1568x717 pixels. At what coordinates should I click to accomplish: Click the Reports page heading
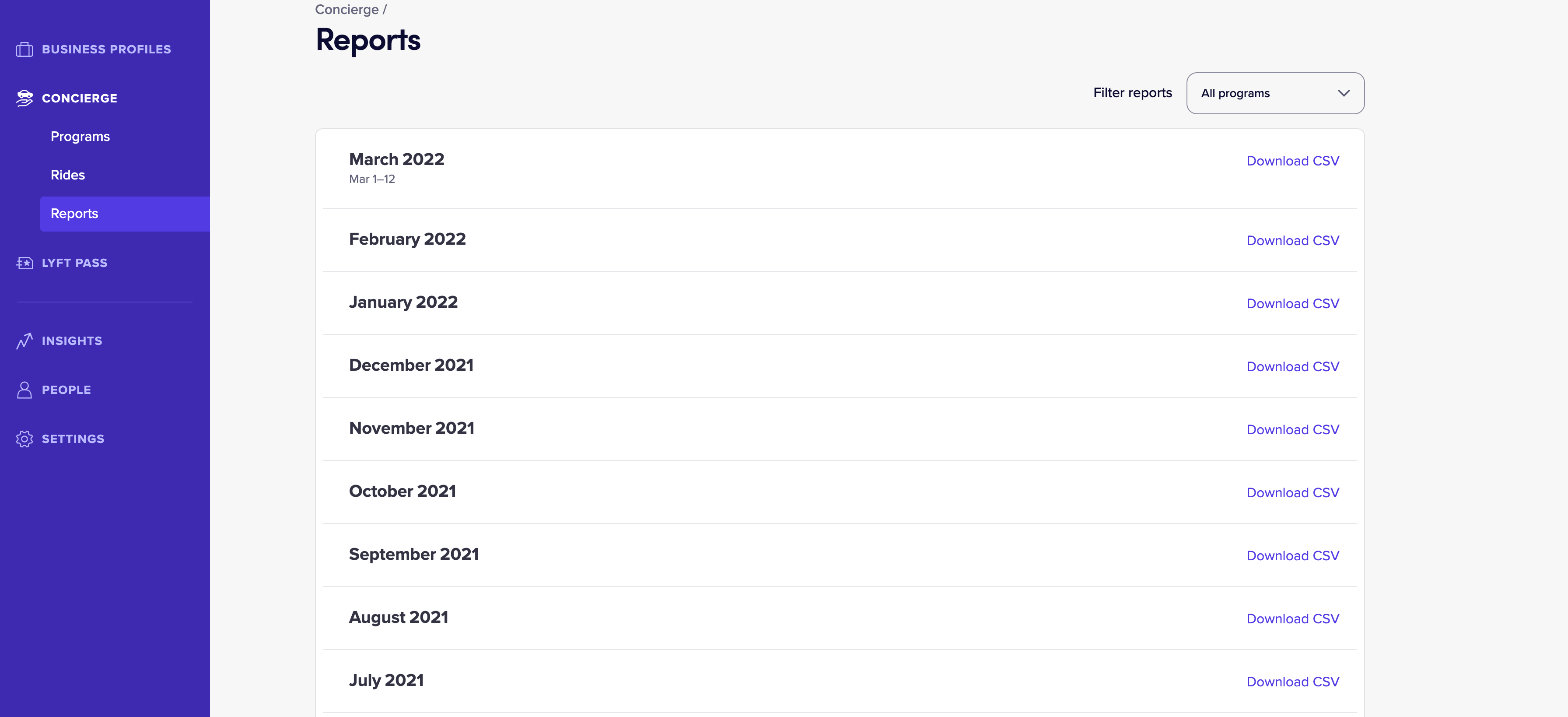[x=367, y=40]
